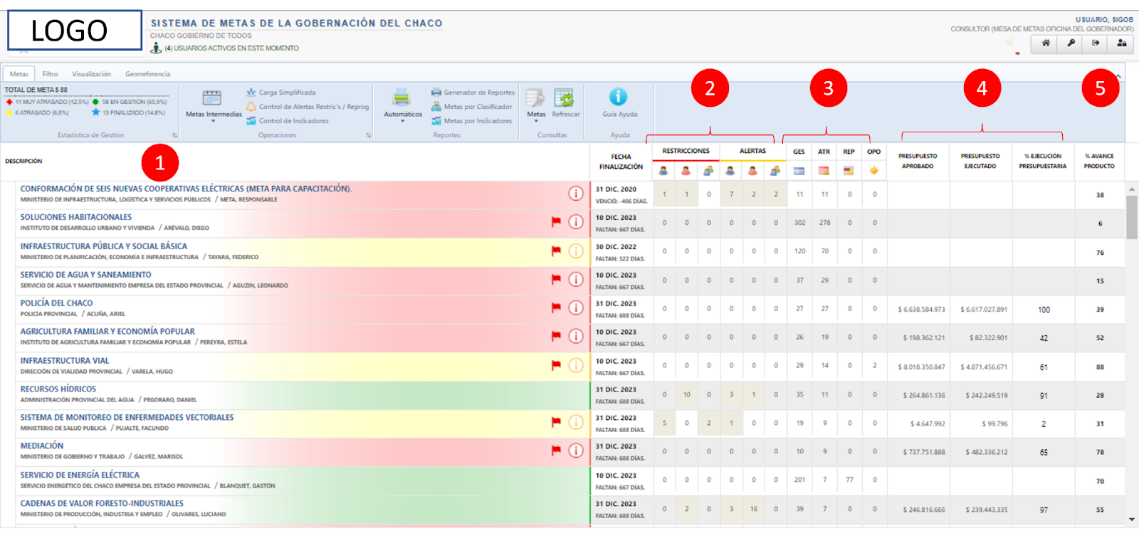Open RECURSOS HÍDRICOS meta link
The image size is (1139, 541).
click(58, 389)
